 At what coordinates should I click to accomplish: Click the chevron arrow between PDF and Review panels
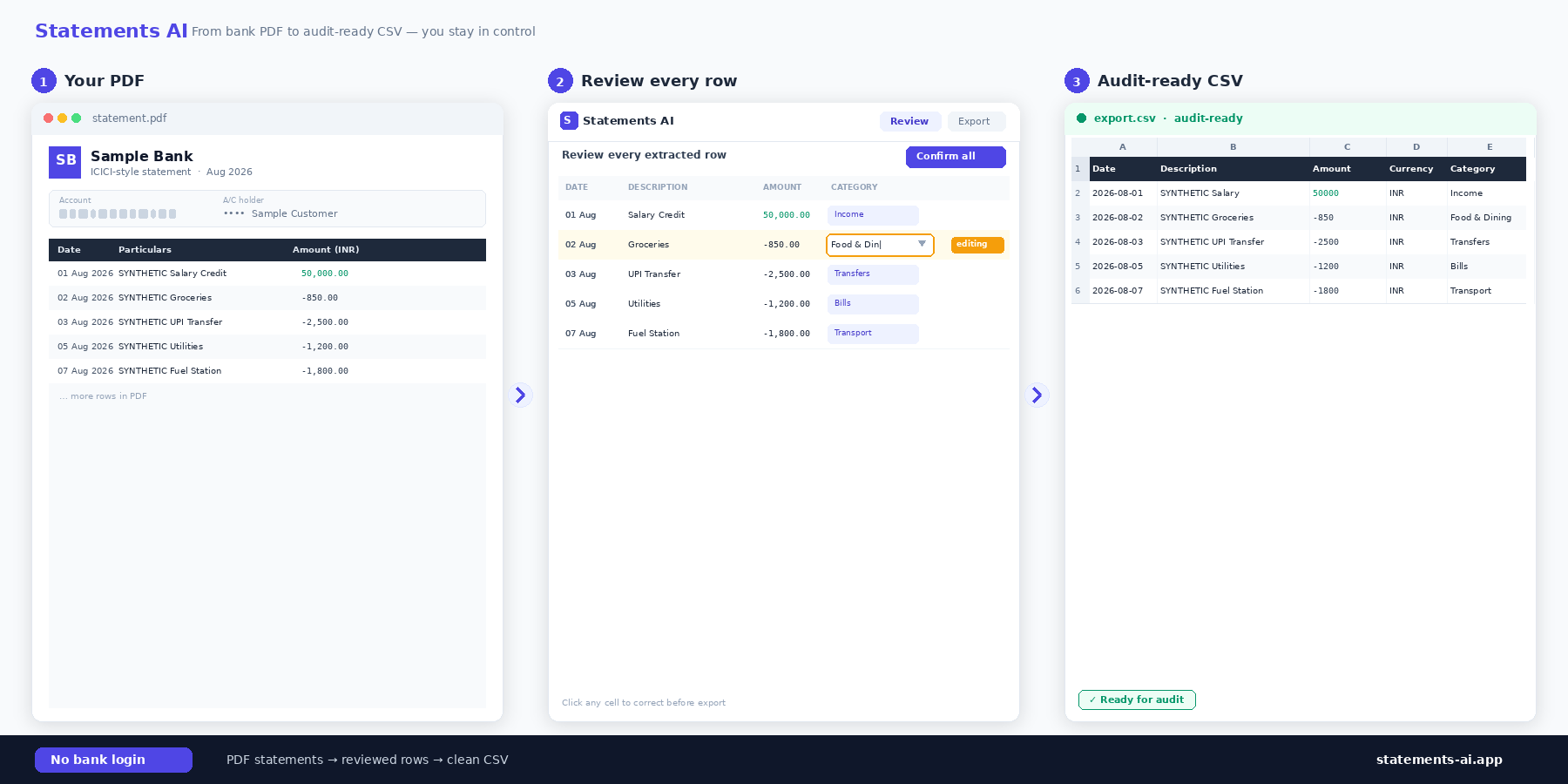point(520,395)
